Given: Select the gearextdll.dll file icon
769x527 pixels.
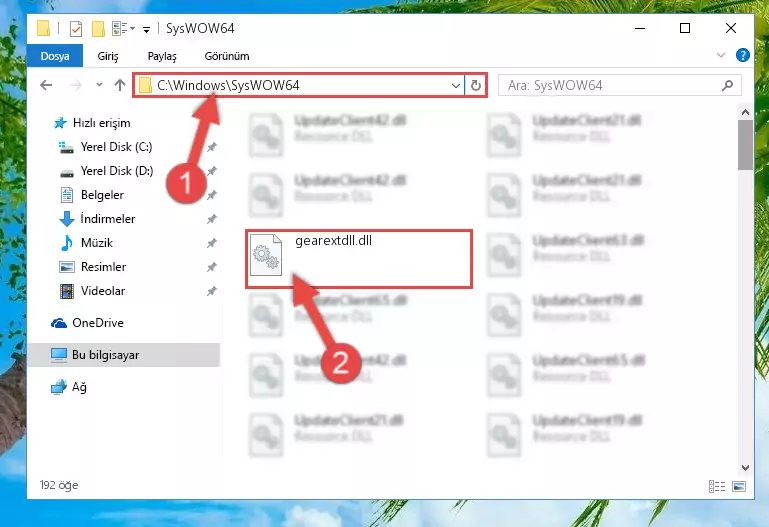Looking at the screenshot, I should coord(266,255).
